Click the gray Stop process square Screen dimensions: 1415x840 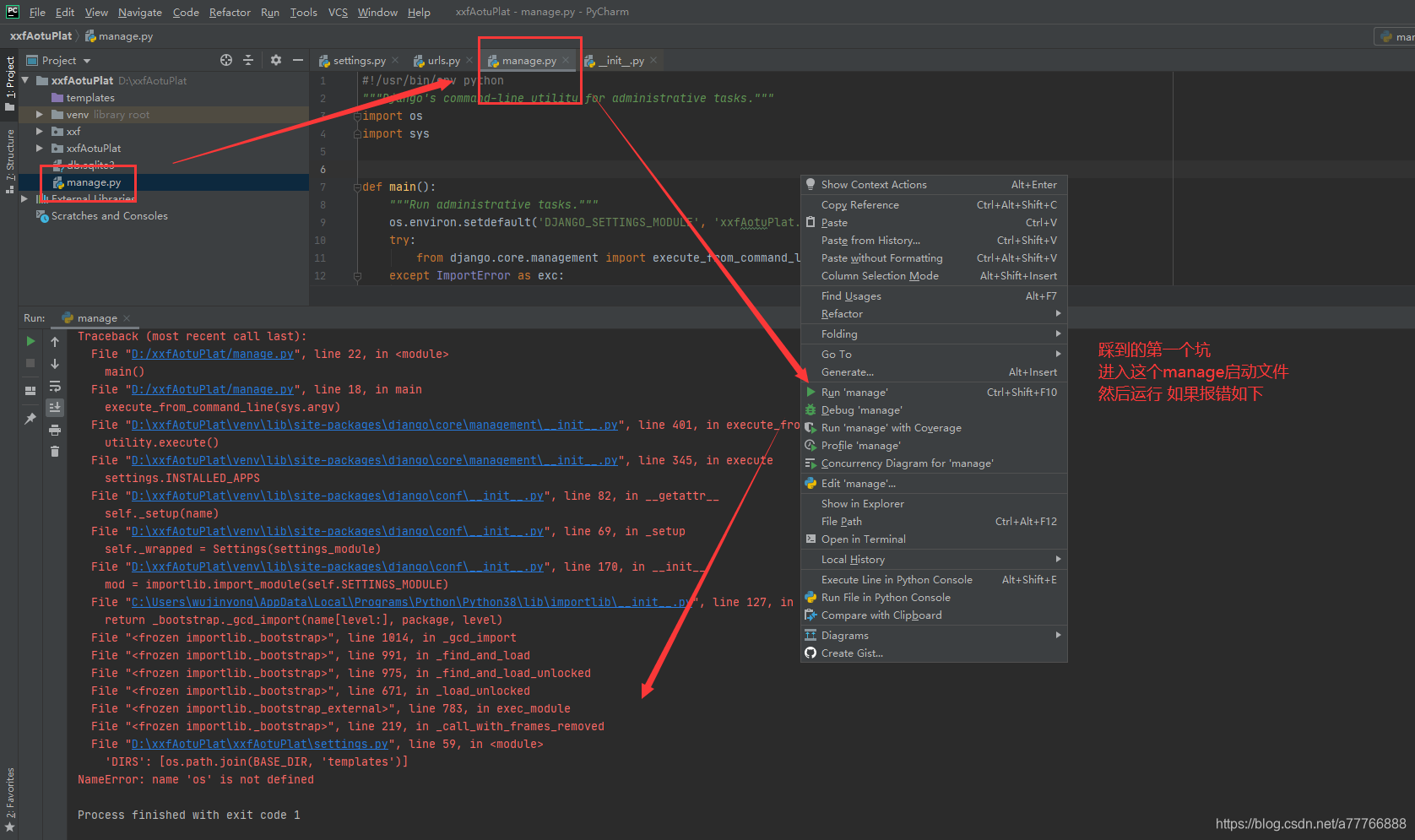pos(30,363)
